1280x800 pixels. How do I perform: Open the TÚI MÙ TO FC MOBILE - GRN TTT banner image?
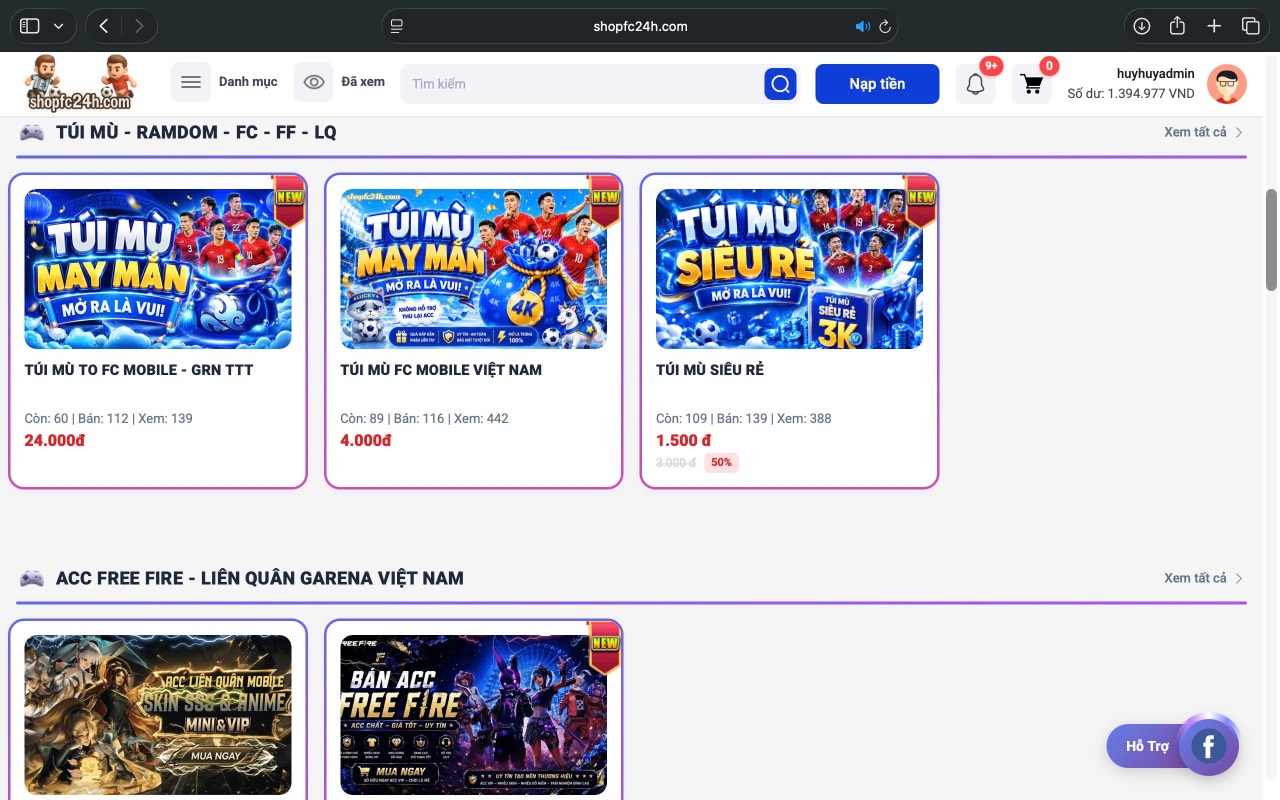pos(158,269)
